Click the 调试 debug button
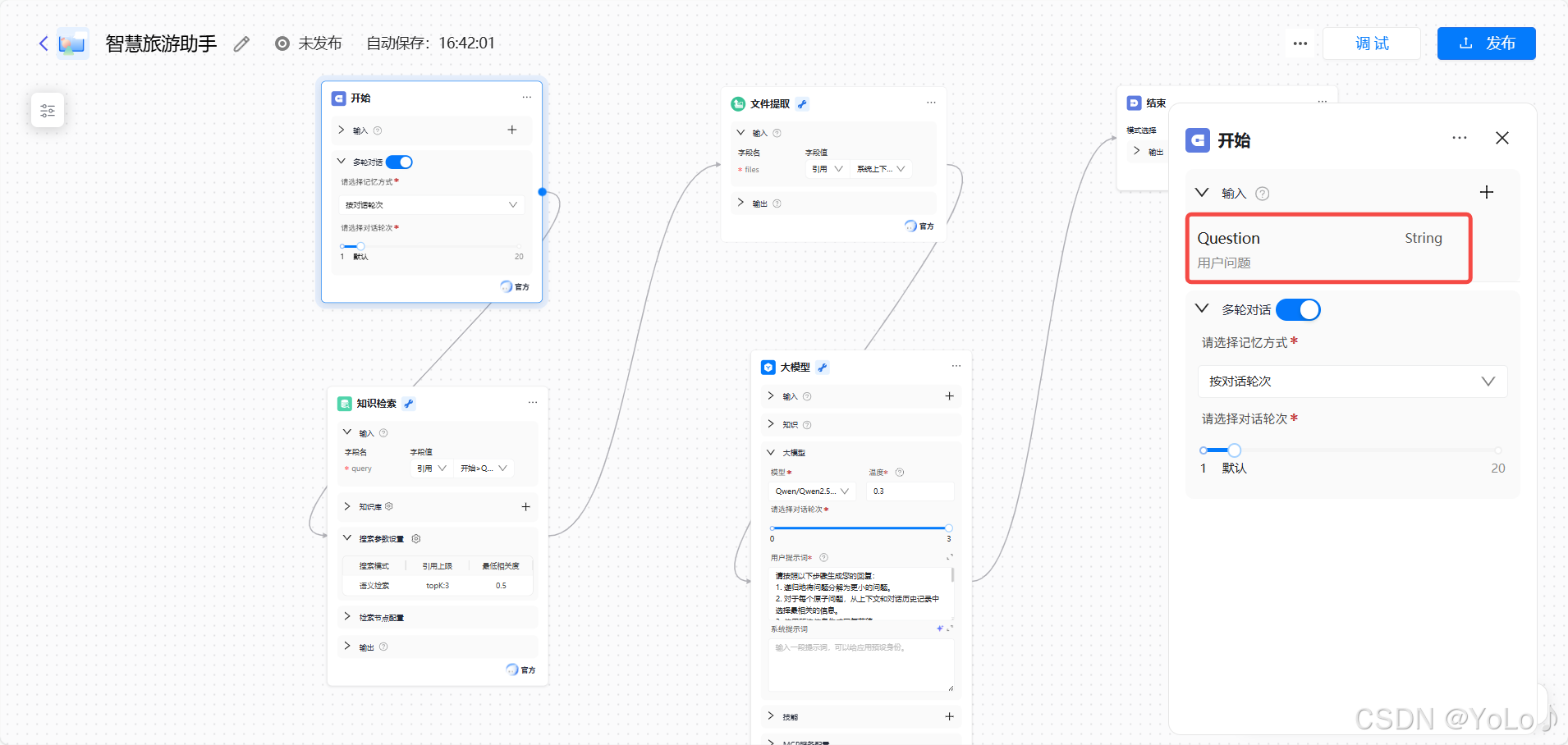Image resolution: width=1568 pixels, height=745 pixels. [x=1371, y=43]
